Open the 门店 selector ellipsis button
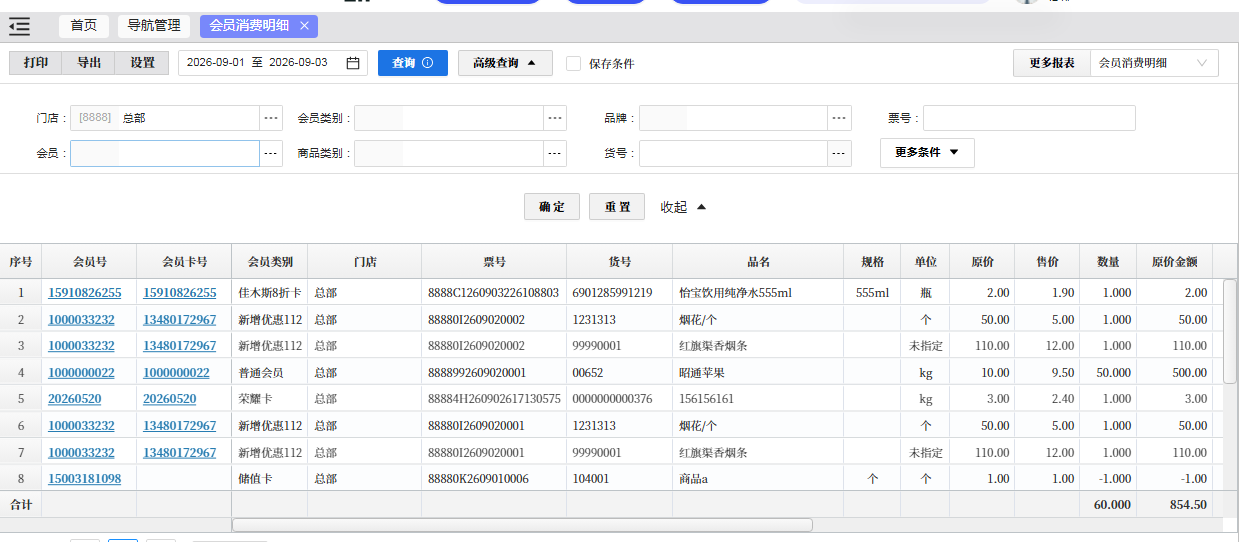Screen dimensions: 1239x542 coord(272,118)
